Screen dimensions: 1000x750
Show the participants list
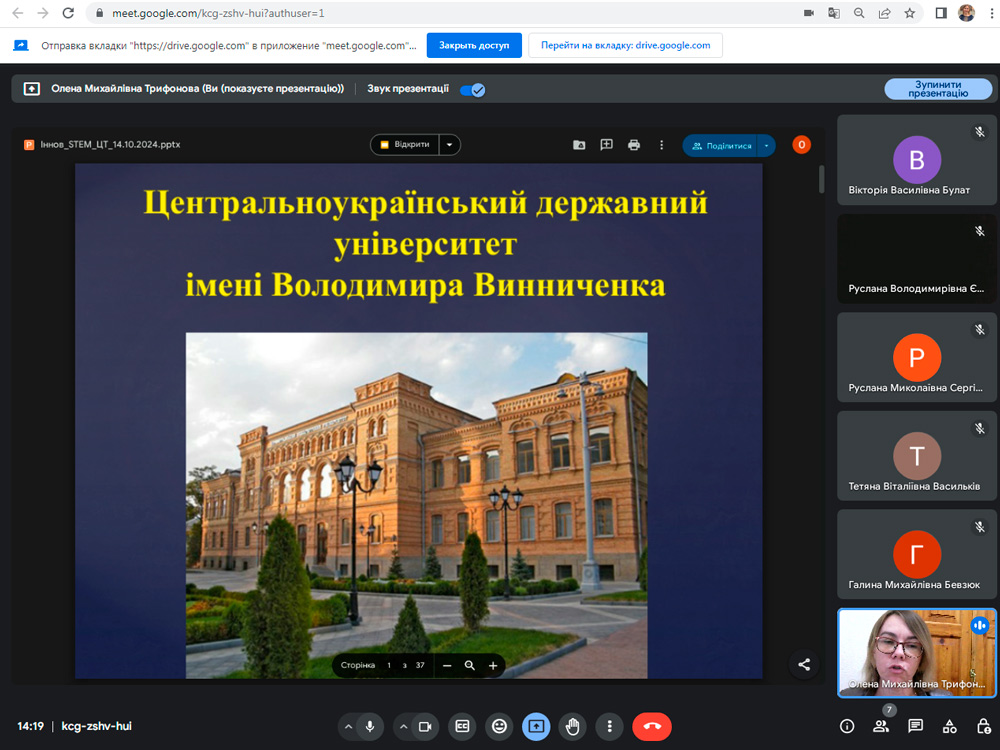click(881, 726)
